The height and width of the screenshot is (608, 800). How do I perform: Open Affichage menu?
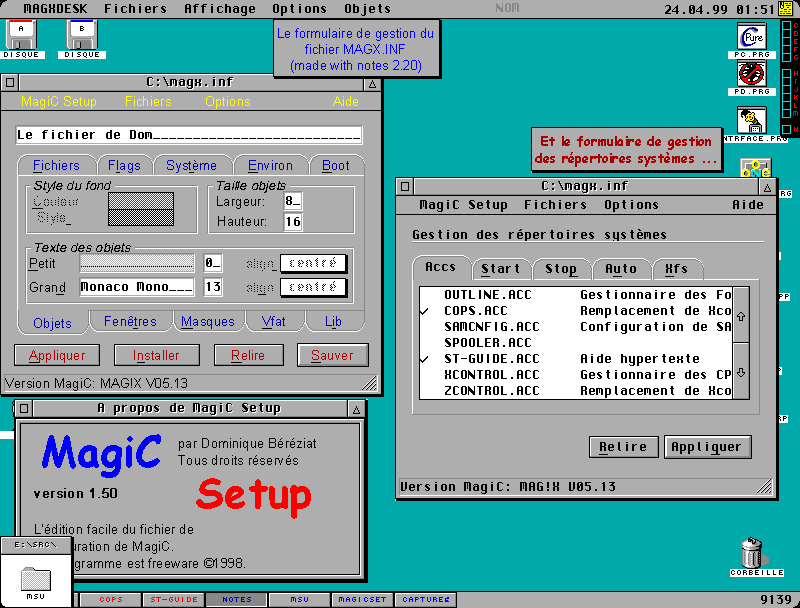pos(220,9)
